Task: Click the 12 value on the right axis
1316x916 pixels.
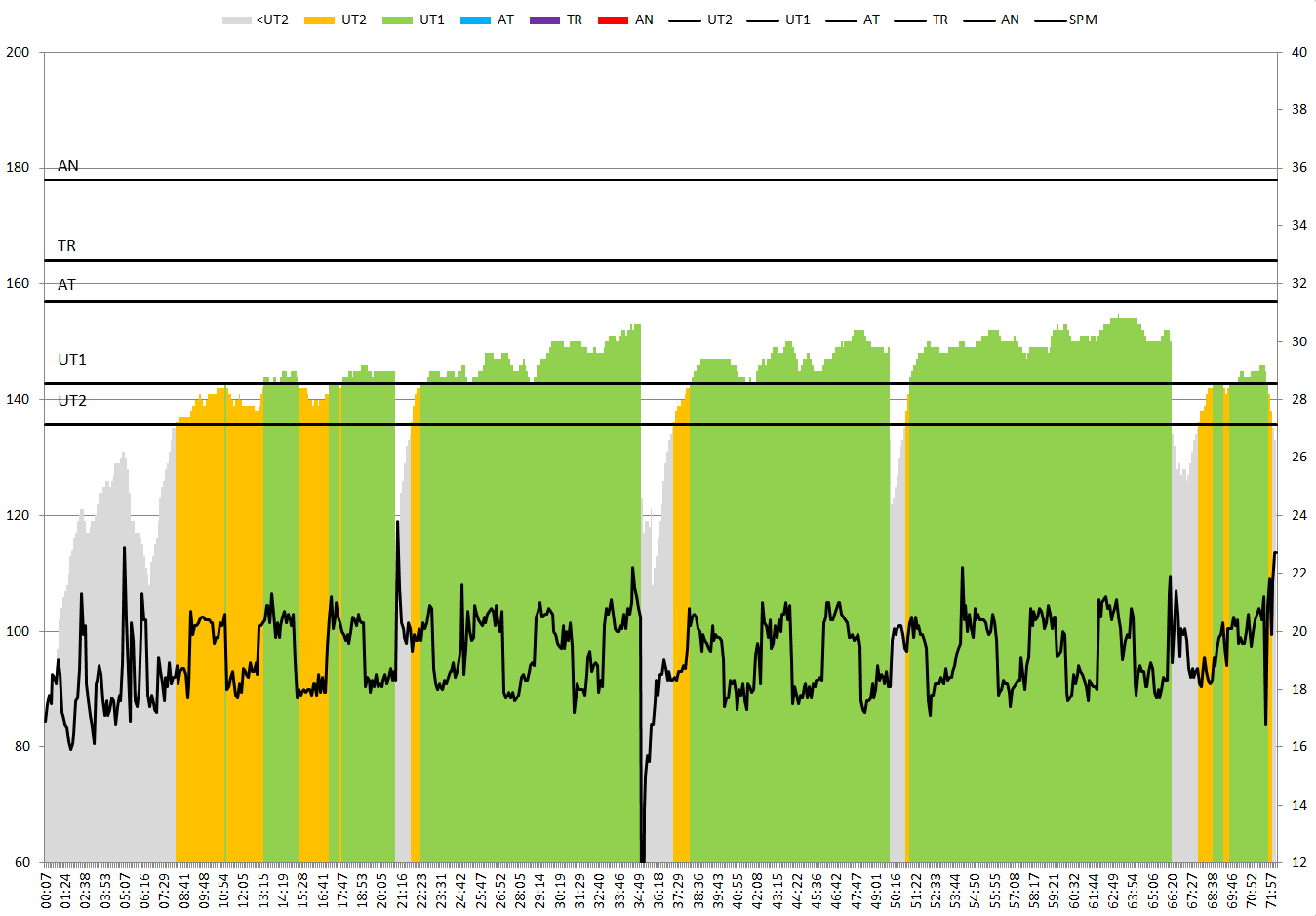Action: click(x=1299, y=862)
